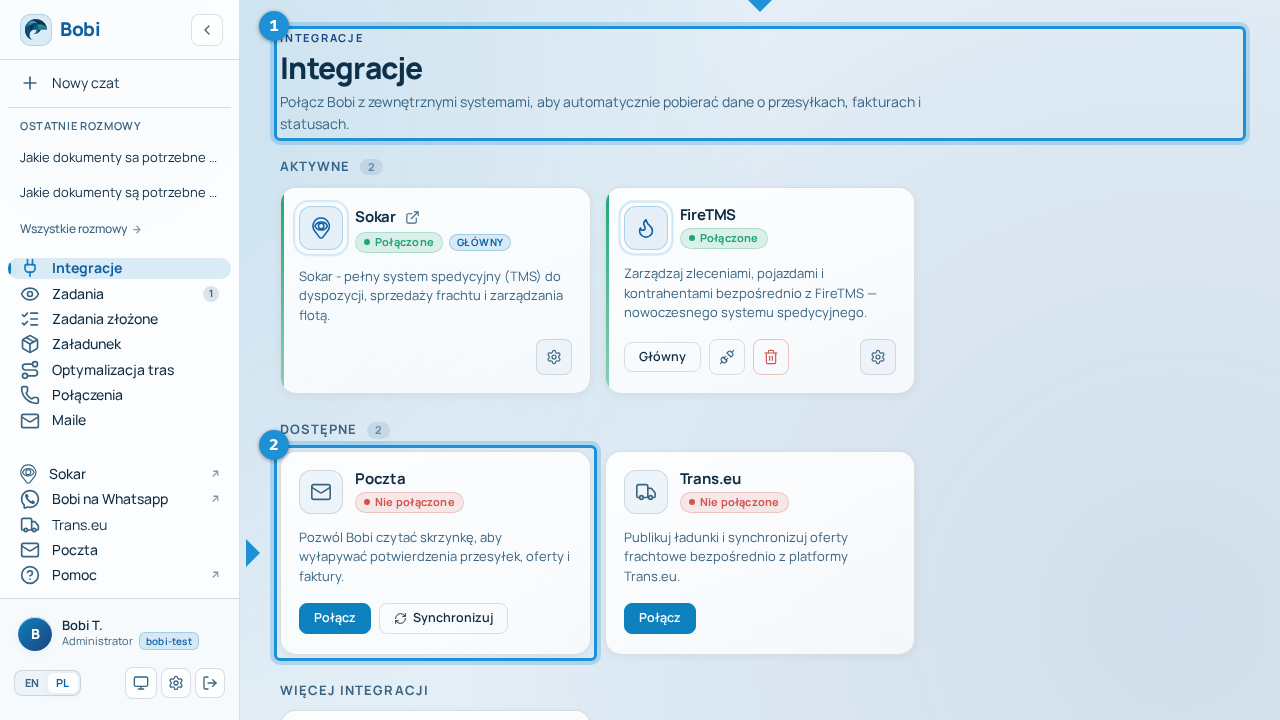
Task: Click the monitor display theme icon
Action: point(141,683)
